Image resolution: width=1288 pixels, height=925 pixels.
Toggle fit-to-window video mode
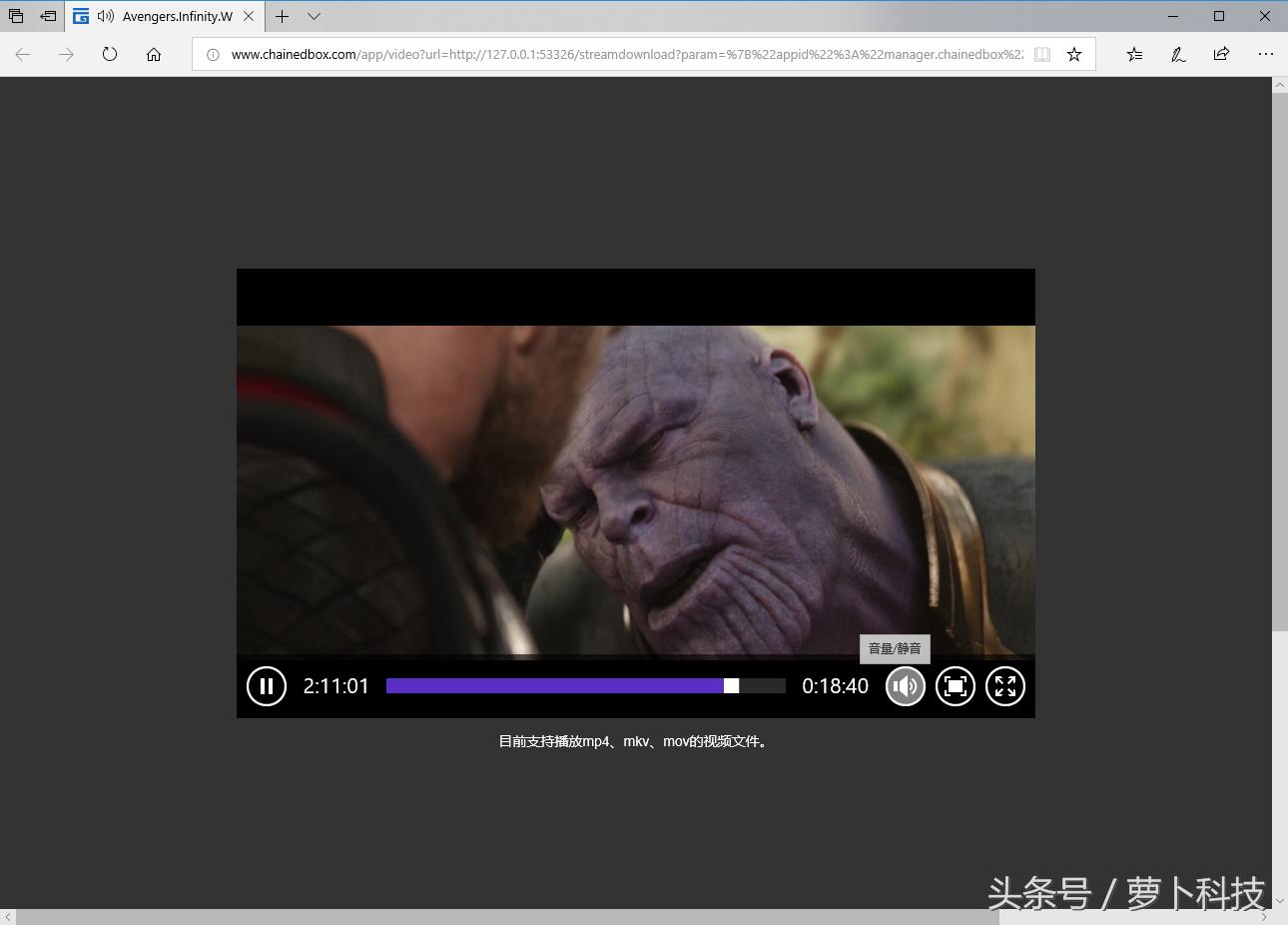[x=956, y=686]
